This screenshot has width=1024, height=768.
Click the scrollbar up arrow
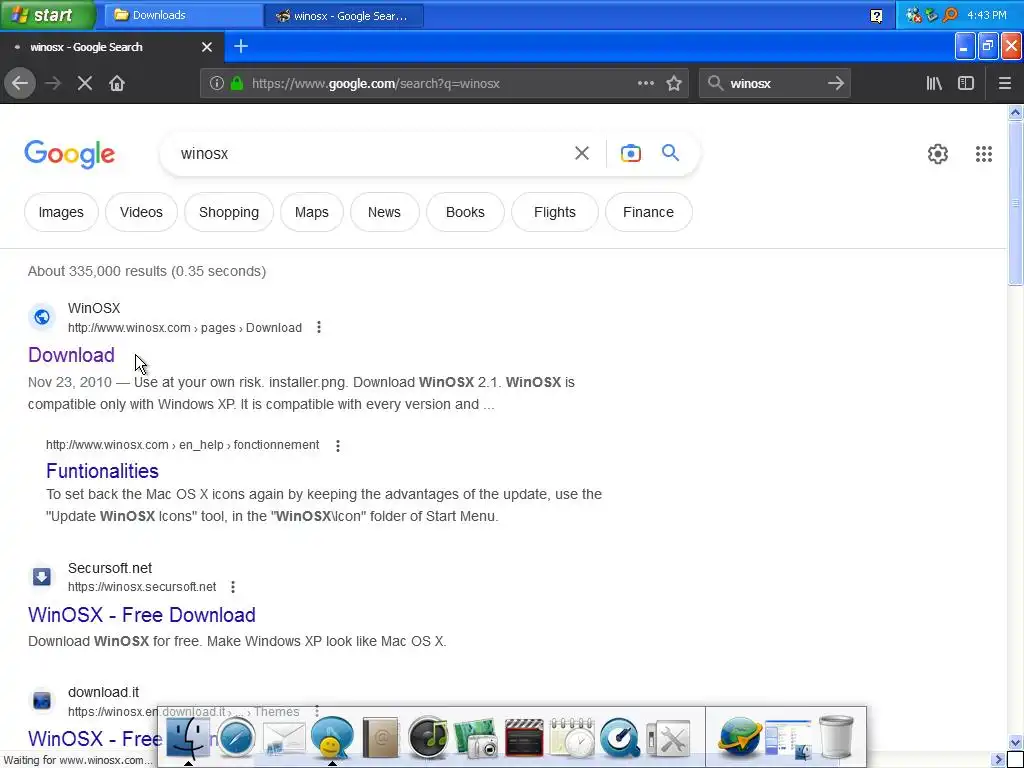point(1015,113)
